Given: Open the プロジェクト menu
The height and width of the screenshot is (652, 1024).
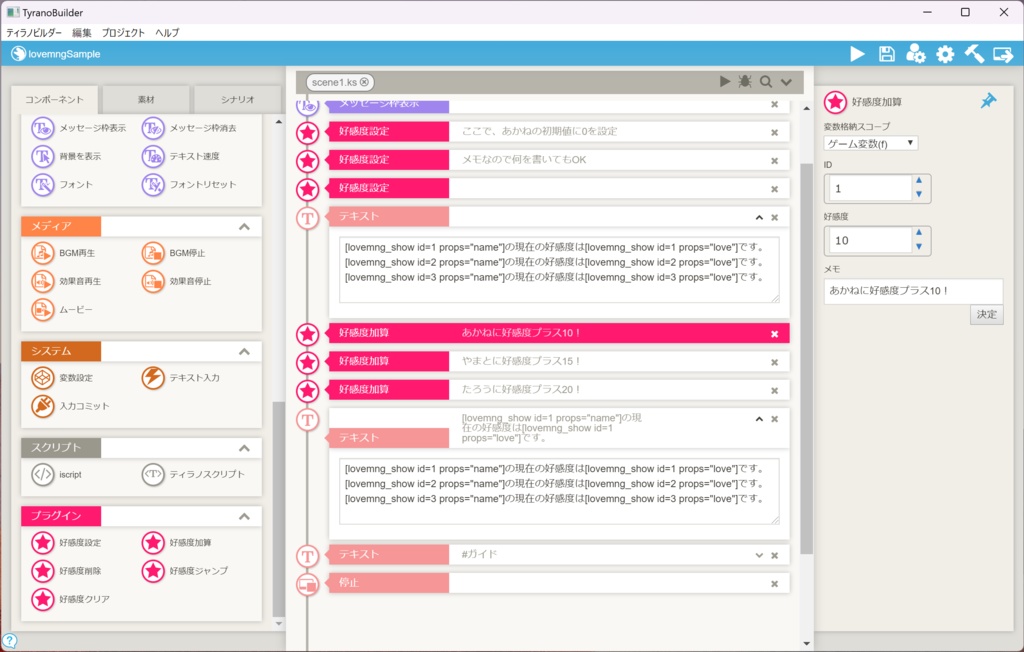Looking at the screenshot, I should coord(123,33).
